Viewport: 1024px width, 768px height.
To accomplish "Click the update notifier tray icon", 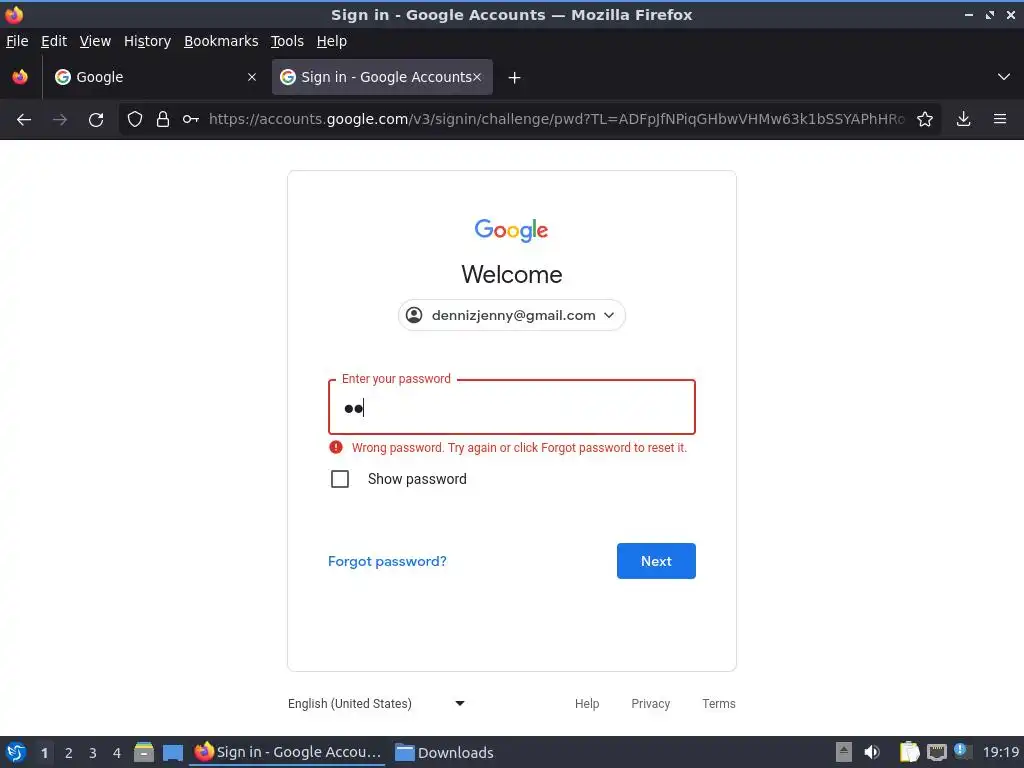I will [962, 751].
